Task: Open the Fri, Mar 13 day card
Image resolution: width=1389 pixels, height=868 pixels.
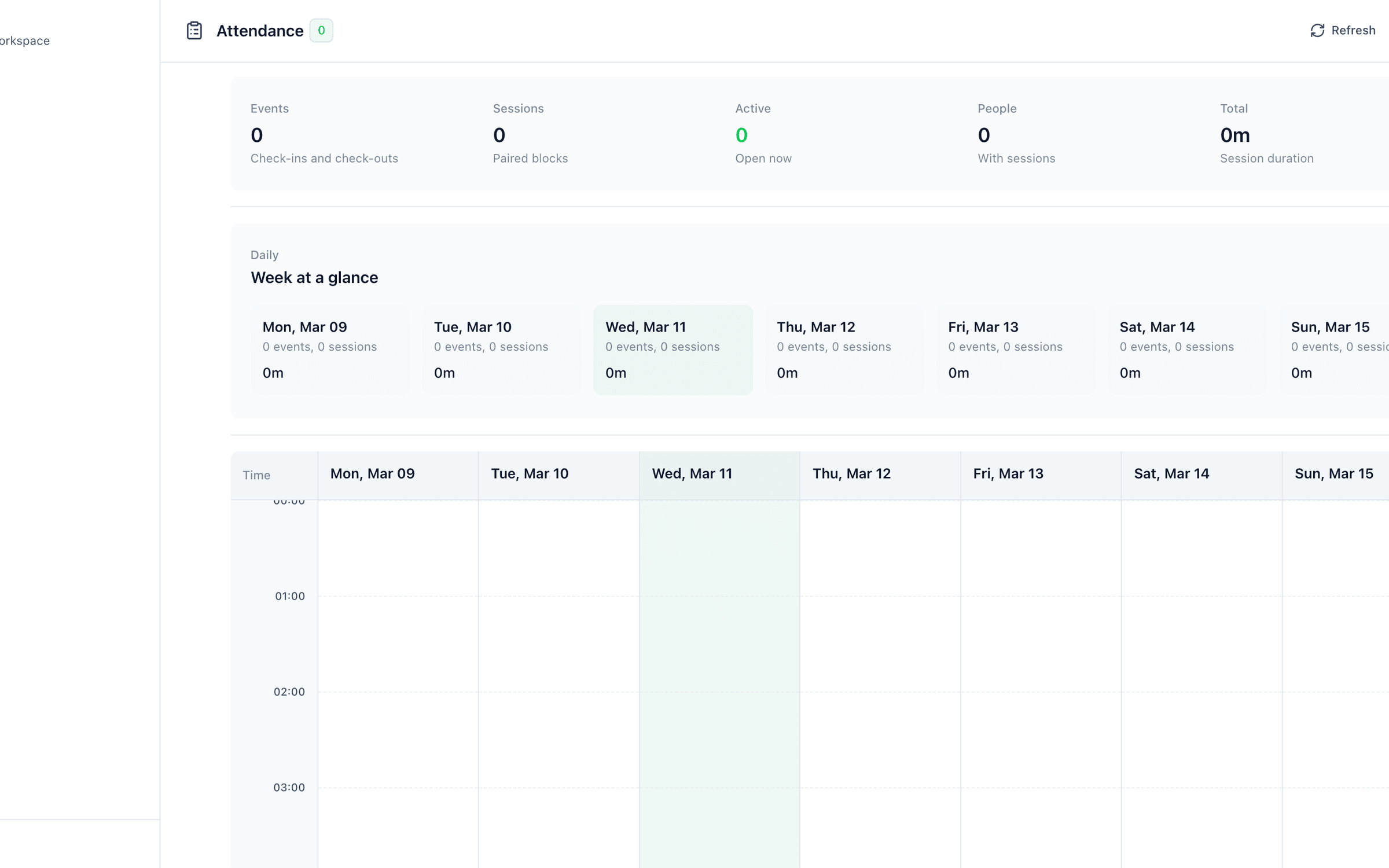Action: (x=1015, y=349)
